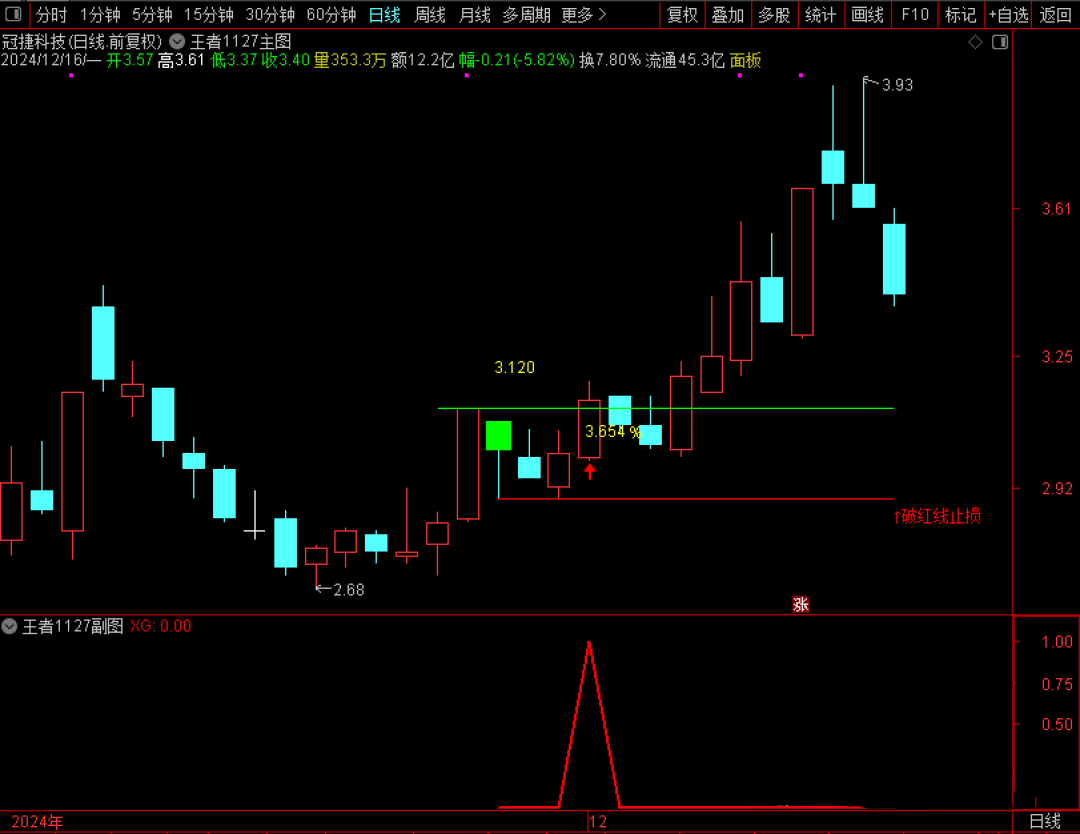Open the 面板 panel link
Image resolution: width=1080 pixels, height=834 pixels.
click(745, 60)
